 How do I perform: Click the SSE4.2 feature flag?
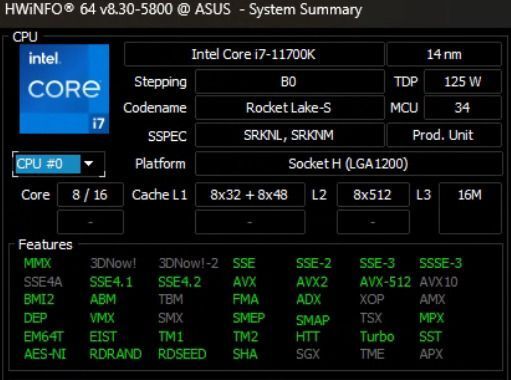(x=180, y=282)
